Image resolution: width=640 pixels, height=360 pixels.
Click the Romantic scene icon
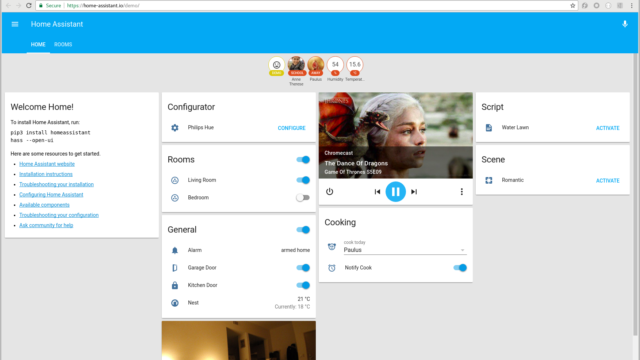(489, 180)
